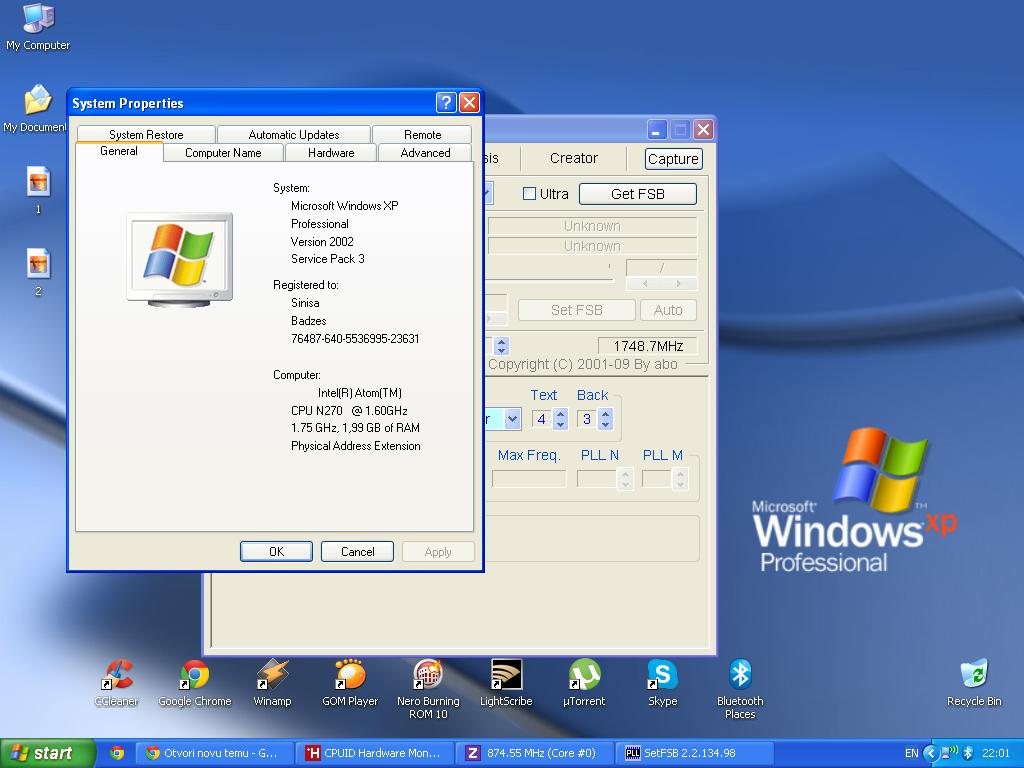Click the Get FSB button
The image size is (1024, 768).
point(637,194)
